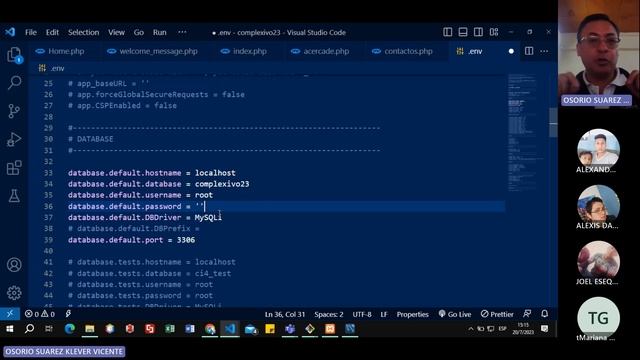640x360 pixels.
Task: Expand the hidden menu bar items ellipsis
Action: pyautogui.click(x=182, y=32)
